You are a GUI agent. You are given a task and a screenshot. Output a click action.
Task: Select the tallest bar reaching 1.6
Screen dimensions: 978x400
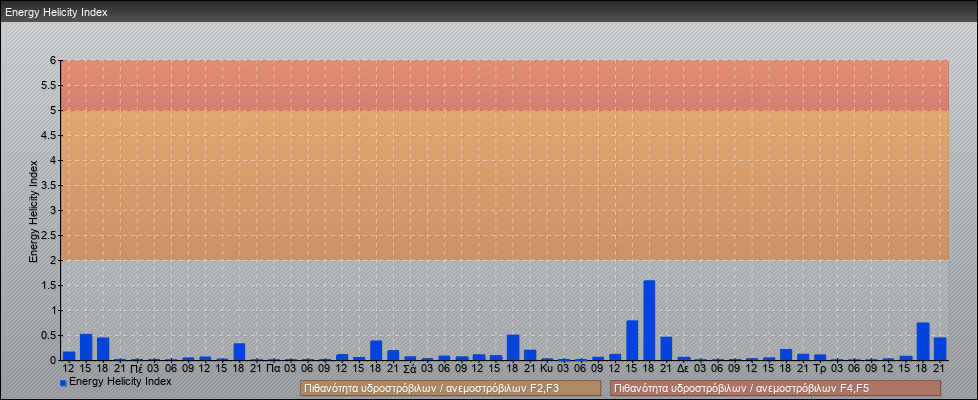(649, 320)
